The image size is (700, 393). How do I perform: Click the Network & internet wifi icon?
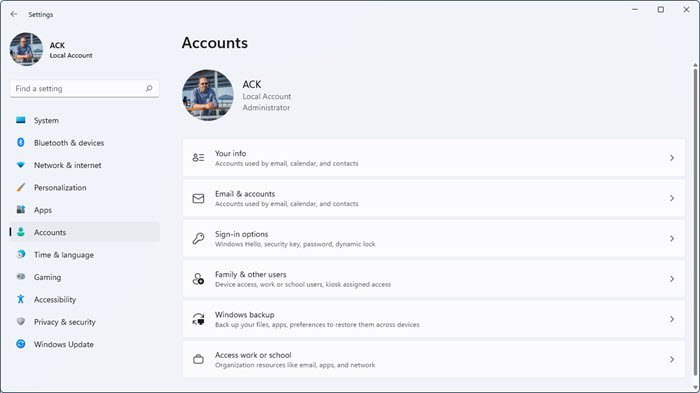pyautogui.click(x=21, y=165)
